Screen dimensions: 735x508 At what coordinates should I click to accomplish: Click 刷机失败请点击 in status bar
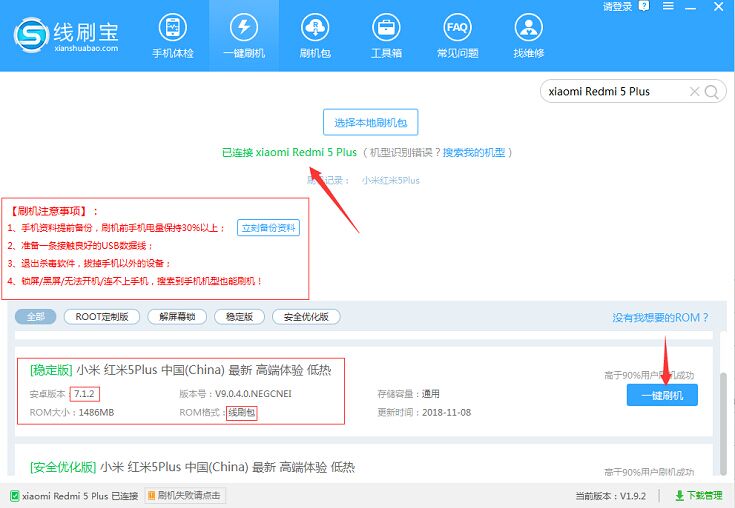[185, 496]
